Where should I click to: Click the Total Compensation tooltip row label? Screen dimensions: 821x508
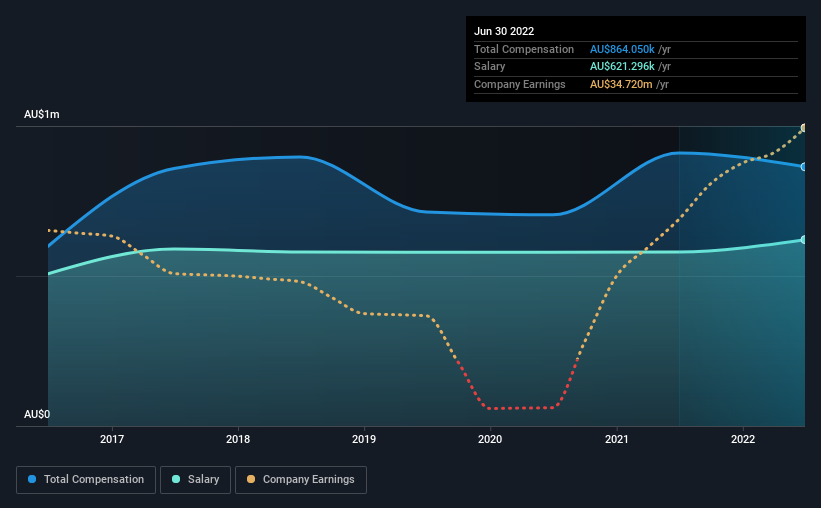[x=524, y=49]
